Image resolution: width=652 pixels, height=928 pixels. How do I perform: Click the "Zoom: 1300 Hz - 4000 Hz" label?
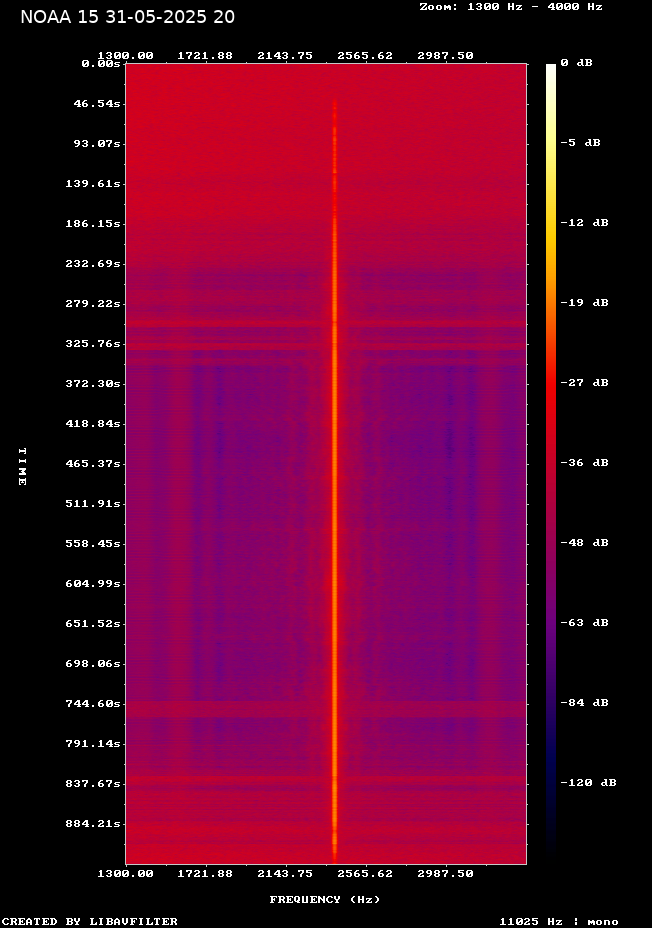511,7
